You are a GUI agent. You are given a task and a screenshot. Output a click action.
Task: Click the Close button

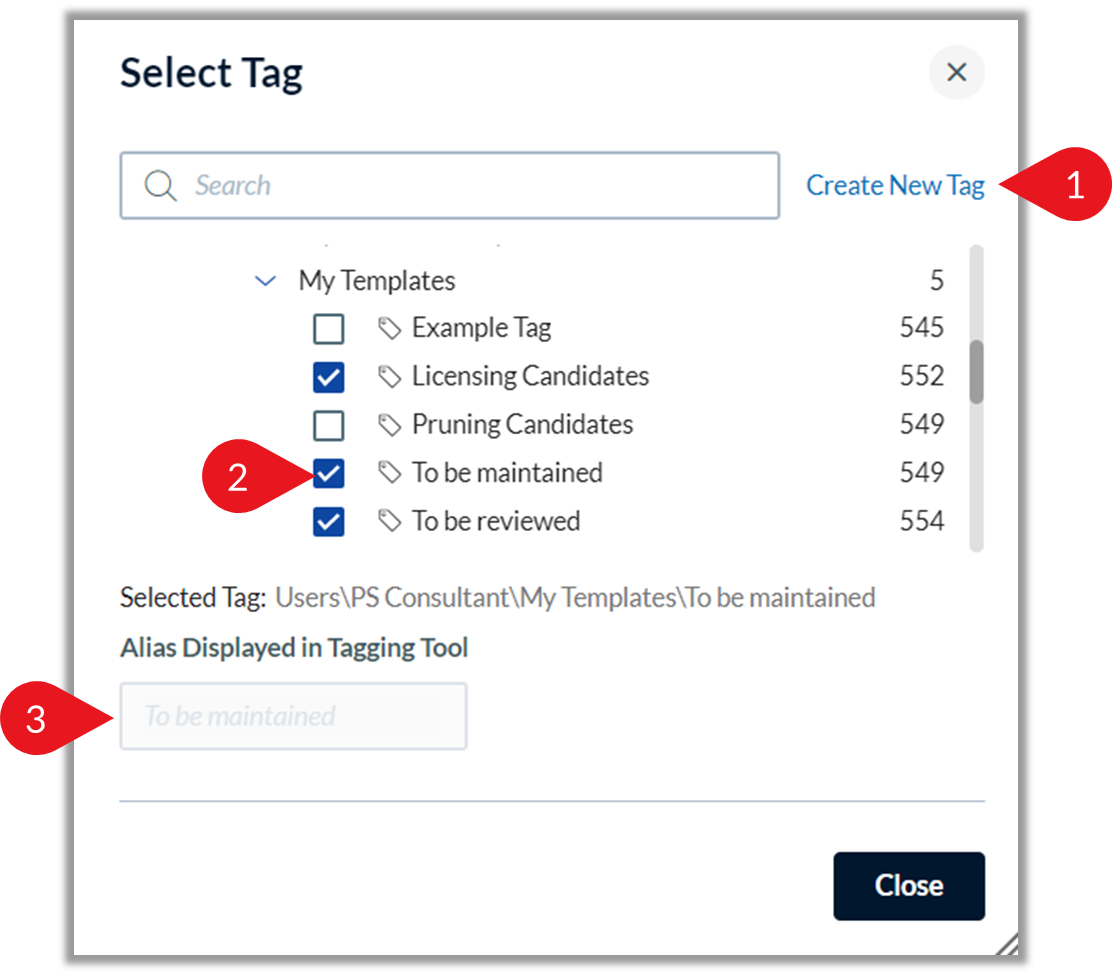pos(909,886)
